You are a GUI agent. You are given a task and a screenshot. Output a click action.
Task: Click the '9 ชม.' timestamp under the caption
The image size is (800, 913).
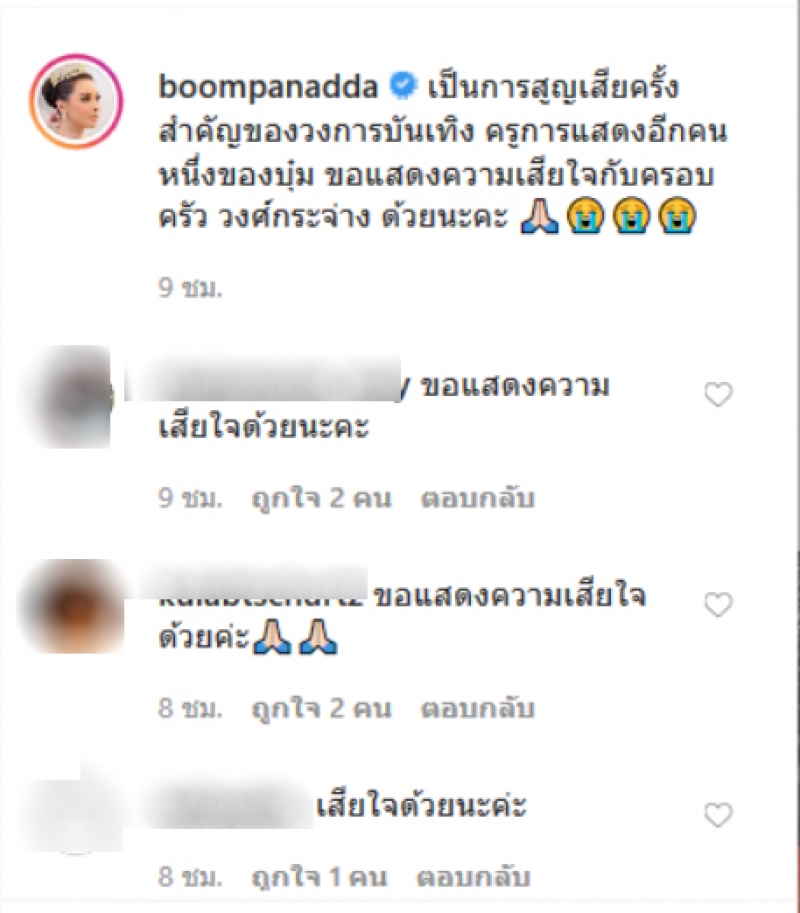click(x=190, y=288)
